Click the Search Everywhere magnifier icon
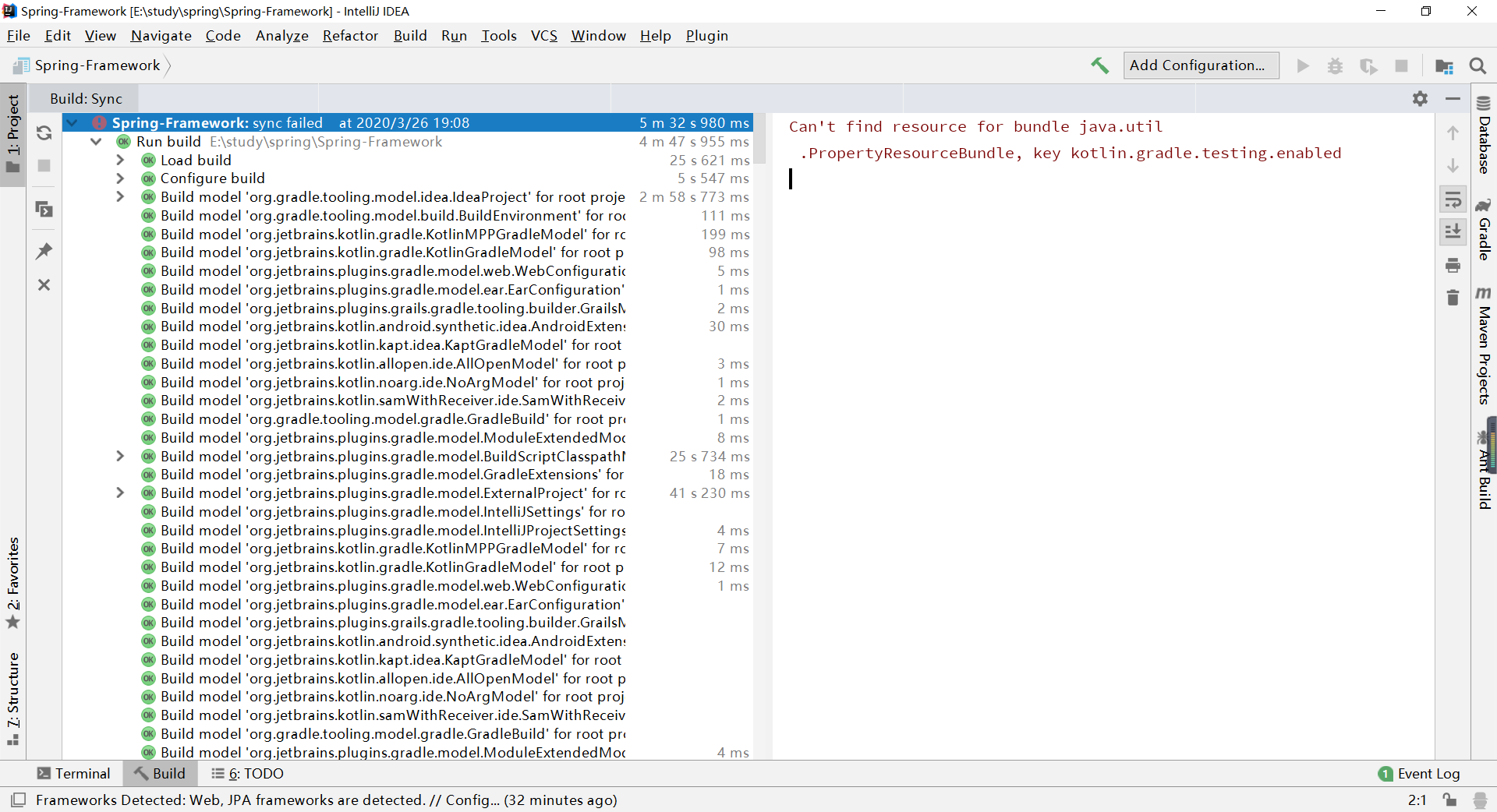 [x=1478, y=65]
